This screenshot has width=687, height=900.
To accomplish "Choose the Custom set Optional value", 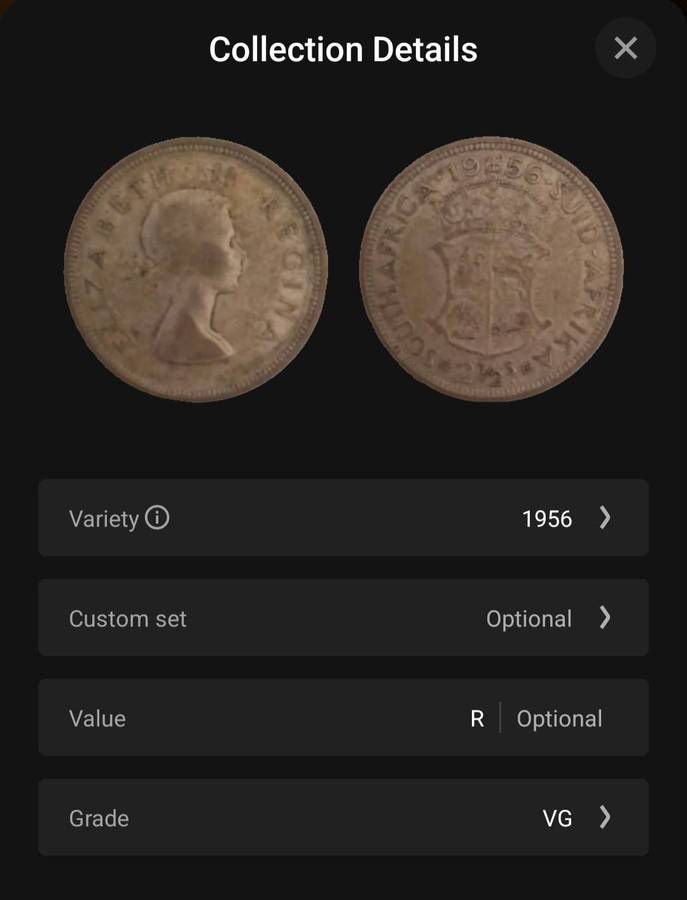I will coord(529,619).
